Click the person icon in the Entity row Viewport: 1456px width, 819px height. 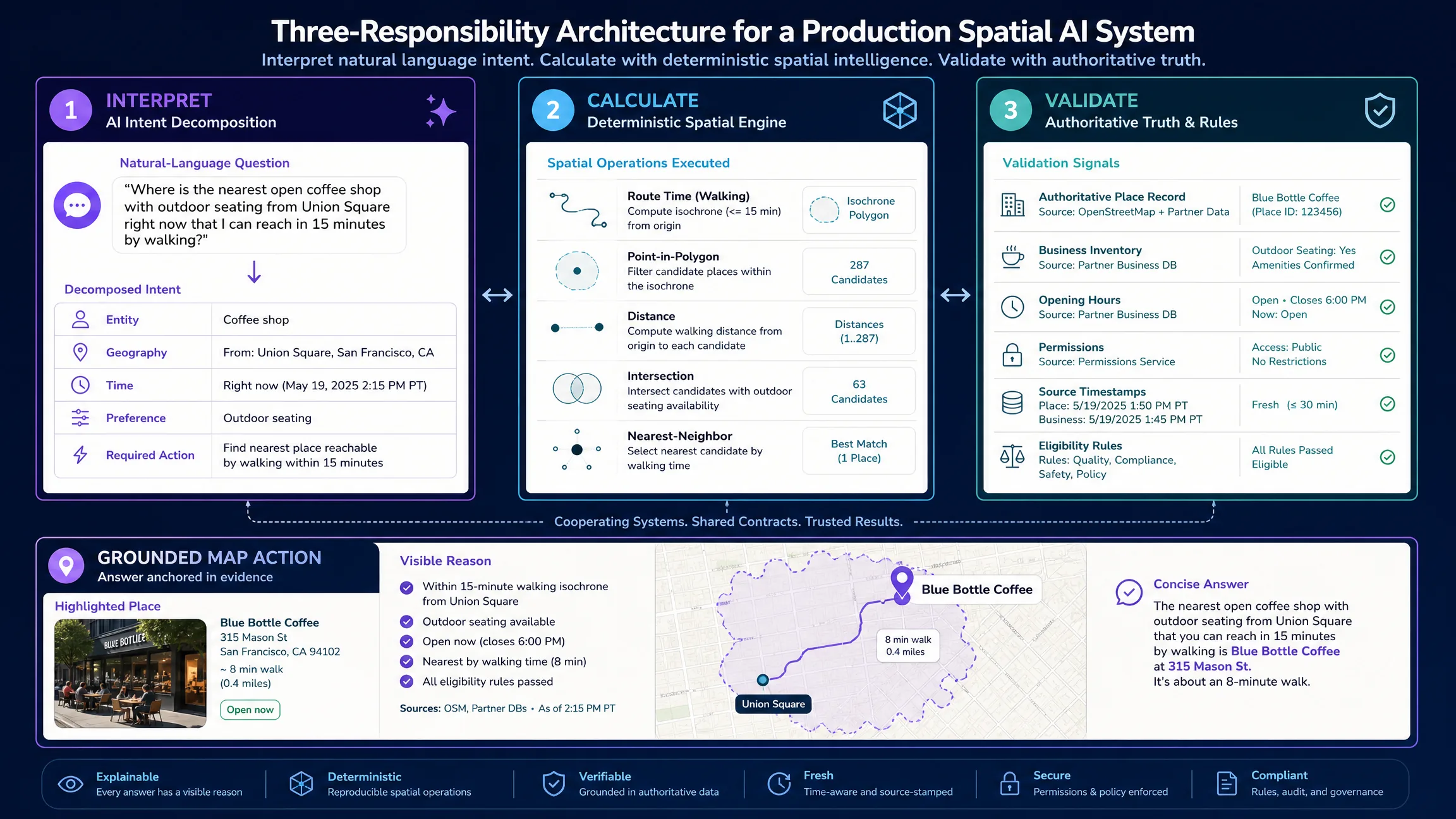pos(80,319)
